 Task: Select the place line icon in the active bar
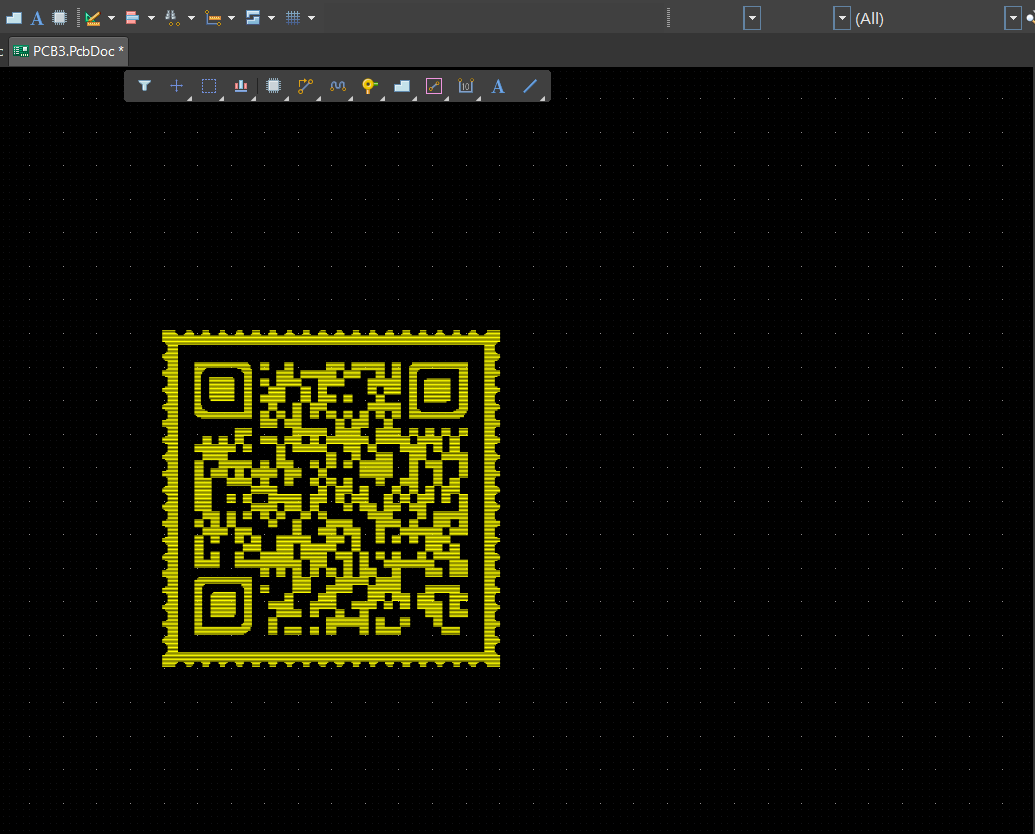pyautogui.click(x=530, y=86)
